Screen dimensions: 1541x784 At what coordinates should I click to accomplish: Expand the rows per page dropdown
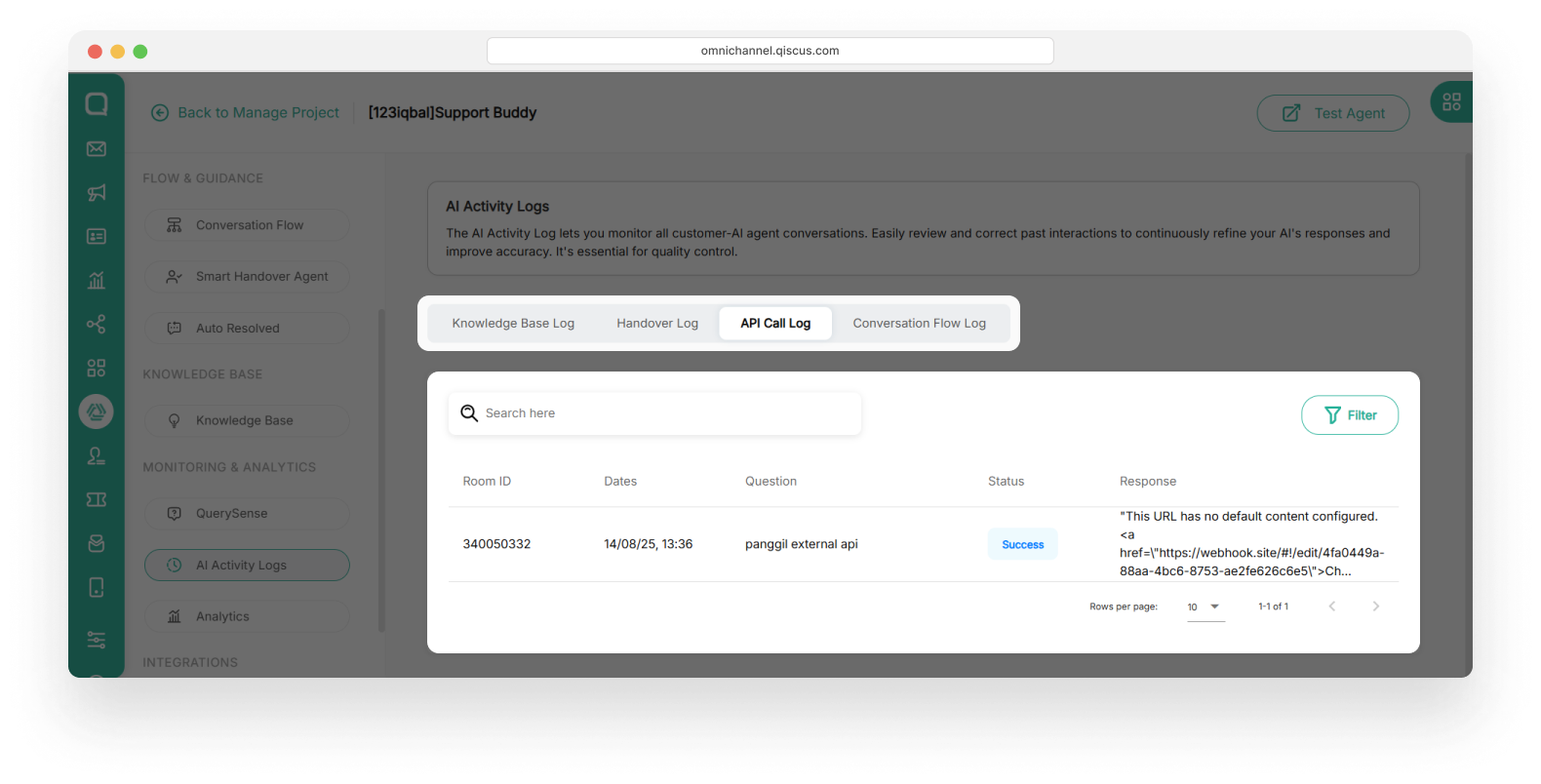click(x=1205, y=607)
